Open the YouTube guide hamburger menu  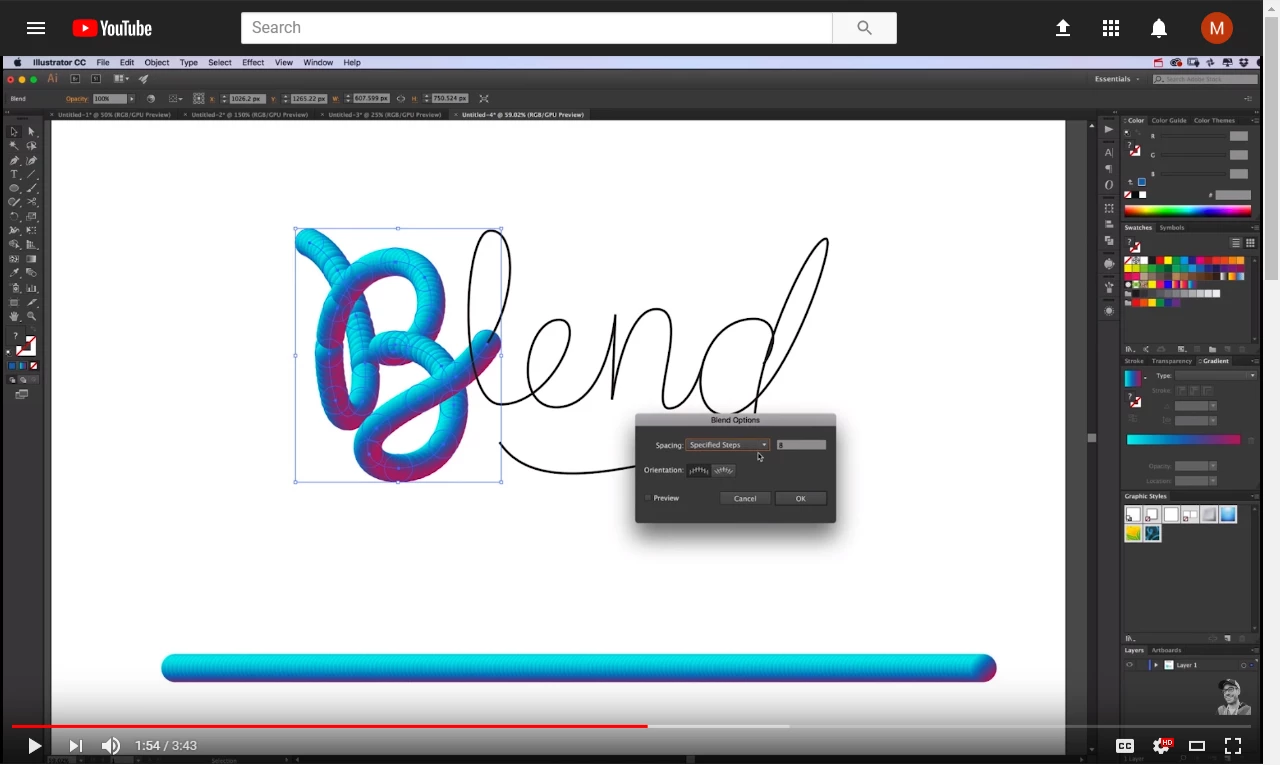point(36,28)
